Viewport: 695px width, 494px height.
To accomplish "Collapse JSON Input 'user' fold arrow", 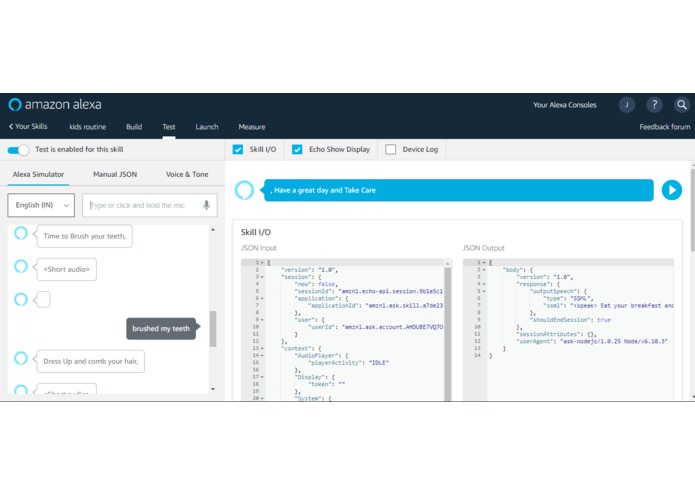I will [262, 319].
